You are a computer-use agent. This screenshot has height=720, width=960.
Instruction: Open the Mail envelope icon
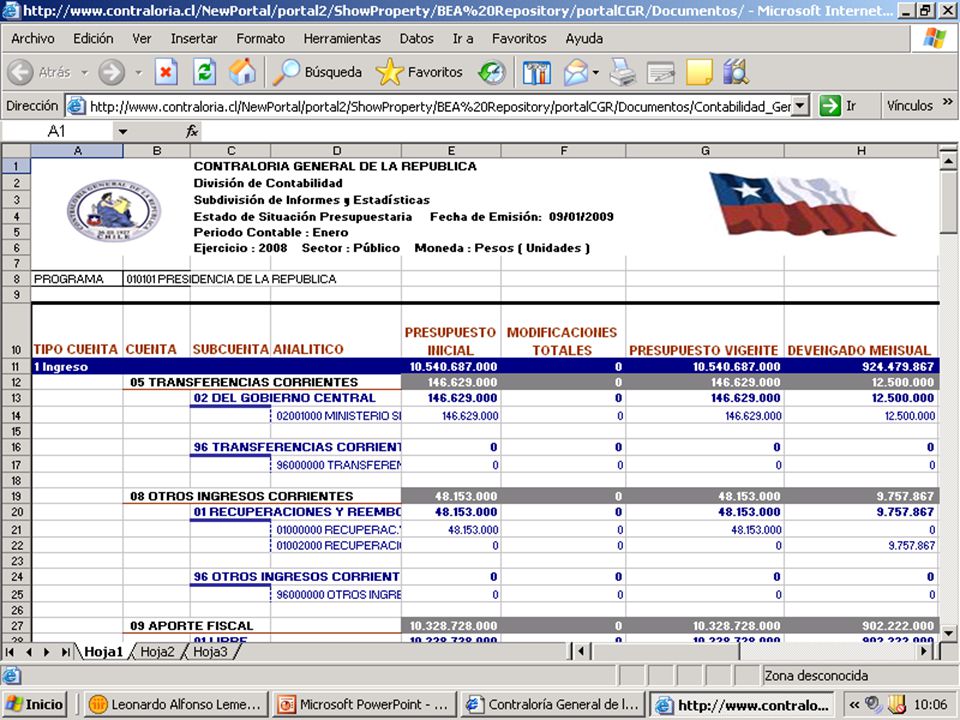[576, 72]
